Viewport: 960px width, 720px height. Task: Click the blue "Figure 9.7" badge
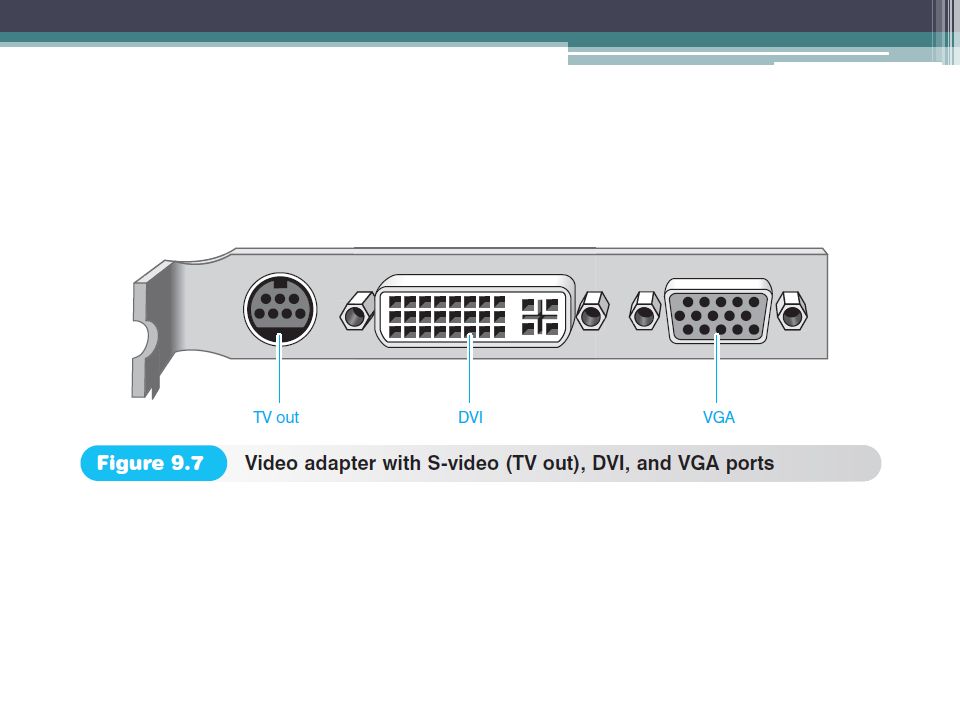153,463
